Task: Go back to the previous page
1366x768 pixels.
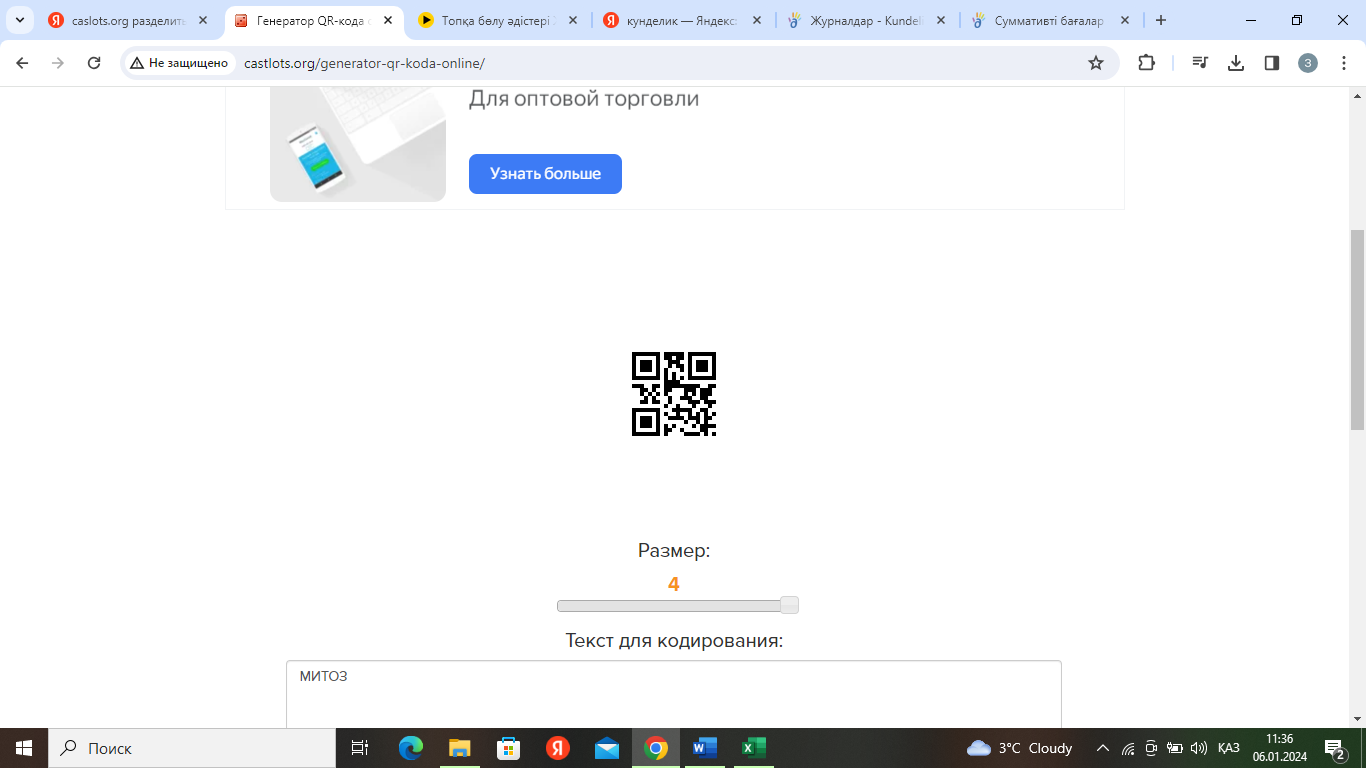Action: [22, 63]
